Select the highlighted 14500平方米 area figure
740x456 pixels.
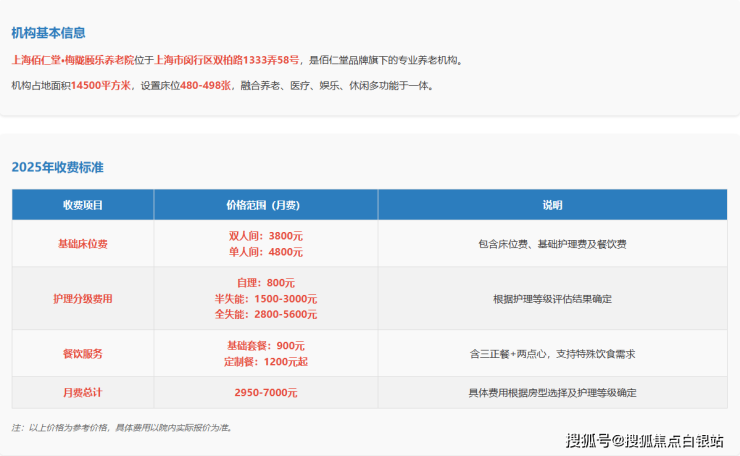102,86
